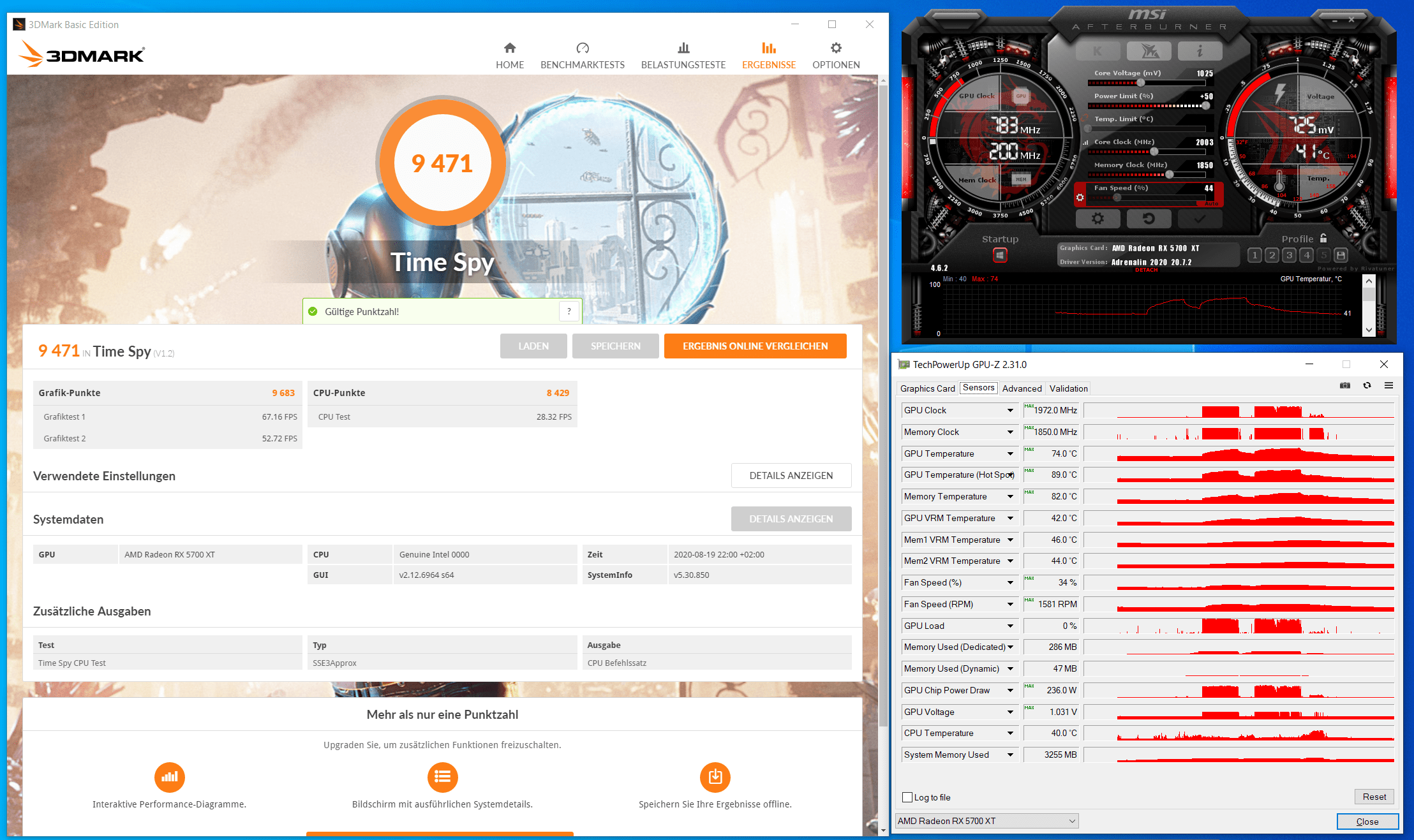Click the Reset button in GPU-Z
The image size is (1414, 840).
pos(1374,797)
